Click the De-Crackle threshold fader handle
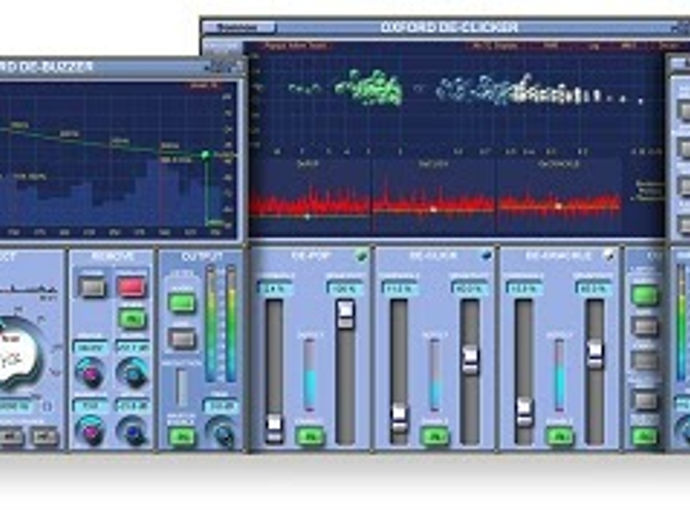 coord(524,412)
